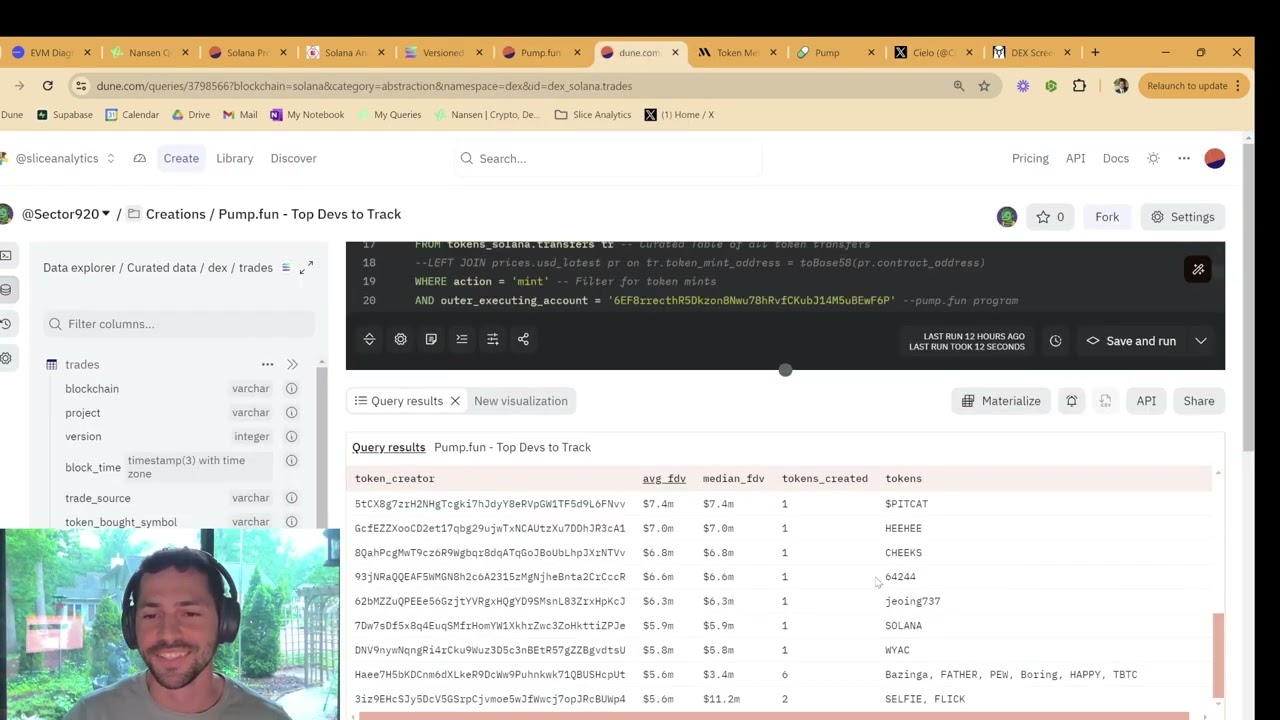This screenshot has height=720, width=1280.
Task: Click the collapse/expand editor arrows icon
Action: [369, 339]
